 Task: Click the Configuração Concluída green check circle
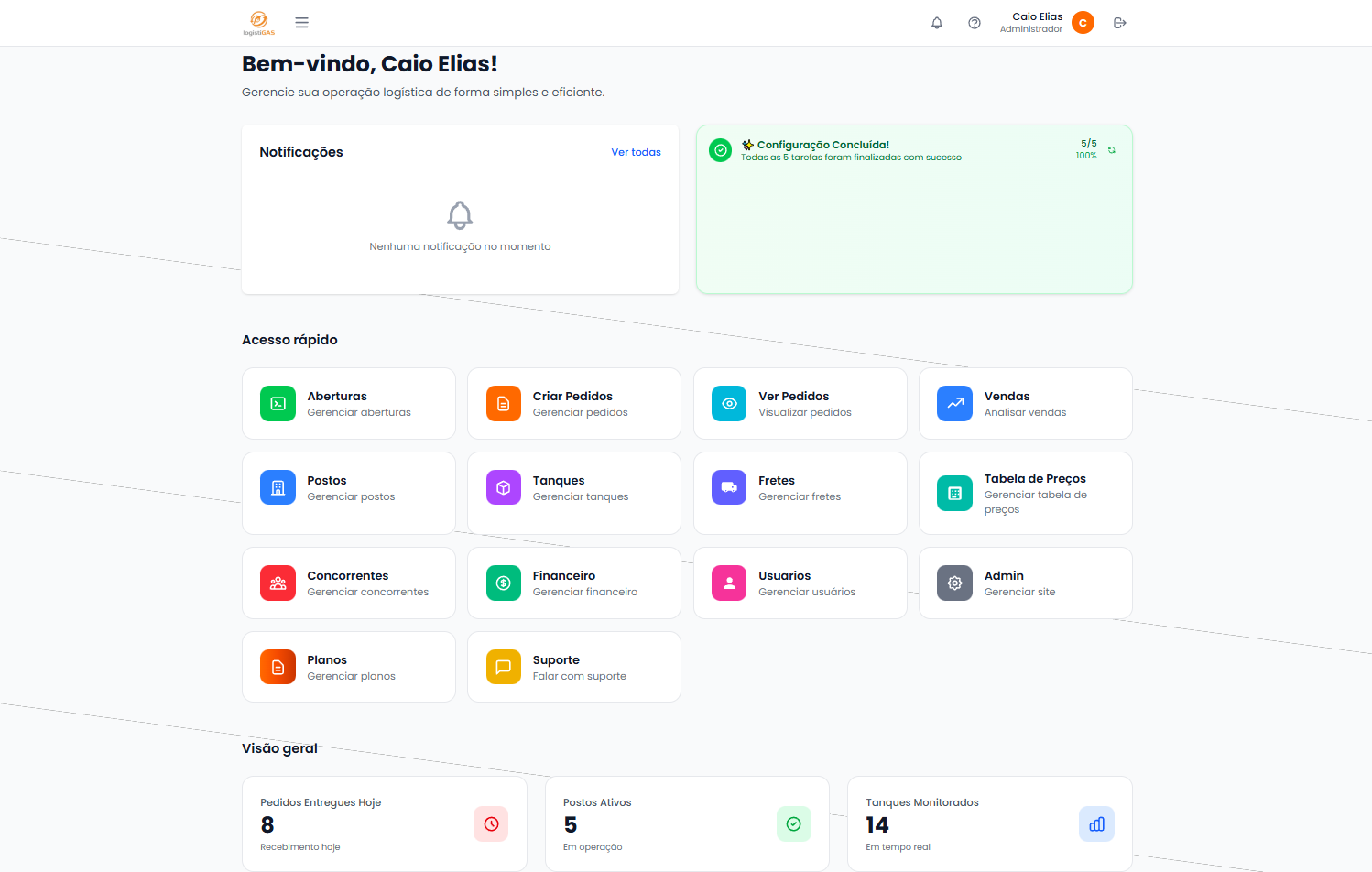pos(721,150)
